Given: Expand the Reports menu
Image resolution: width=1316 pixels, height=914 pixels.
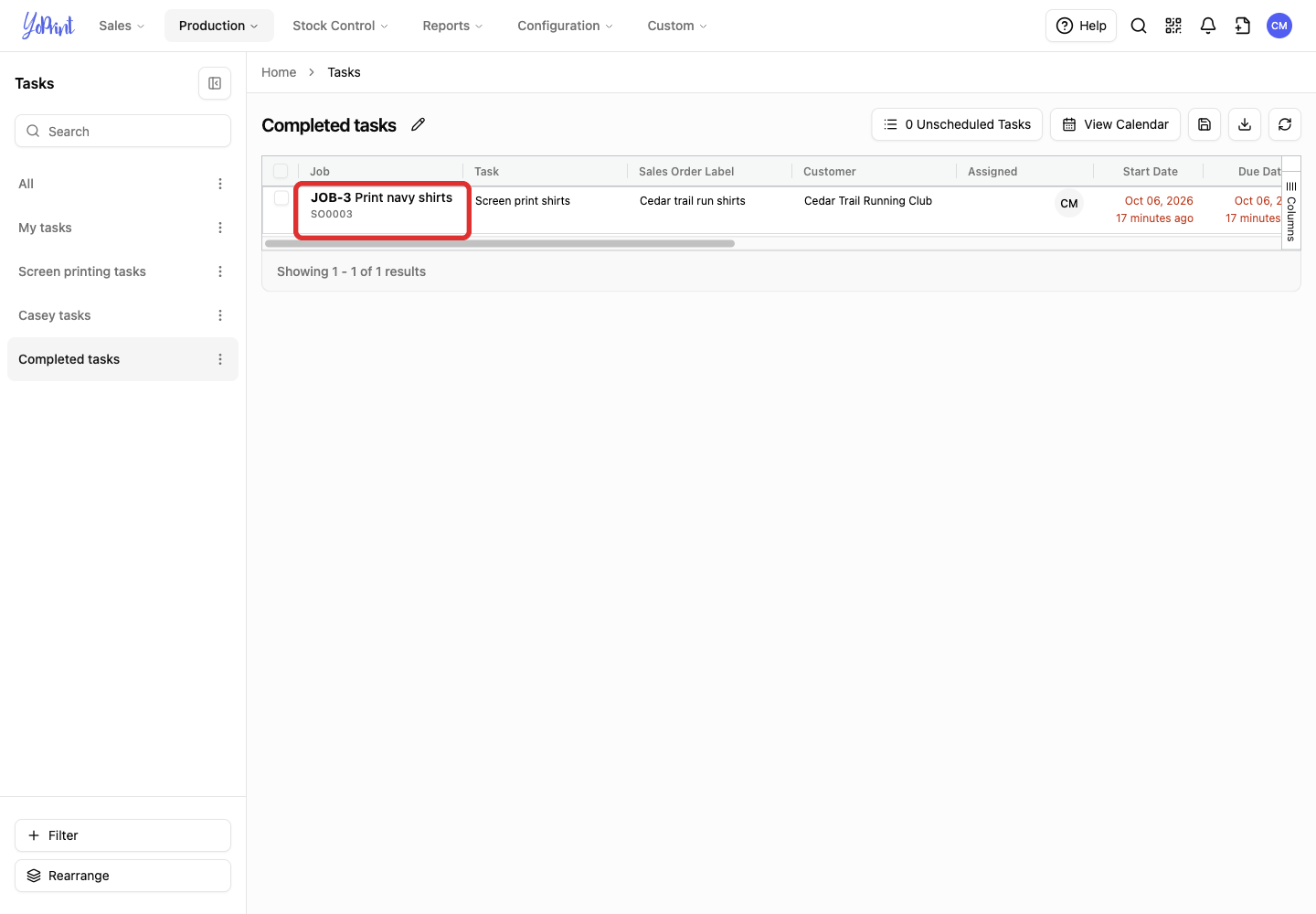Looking at the screenshot, I should (x=452, y=26).
